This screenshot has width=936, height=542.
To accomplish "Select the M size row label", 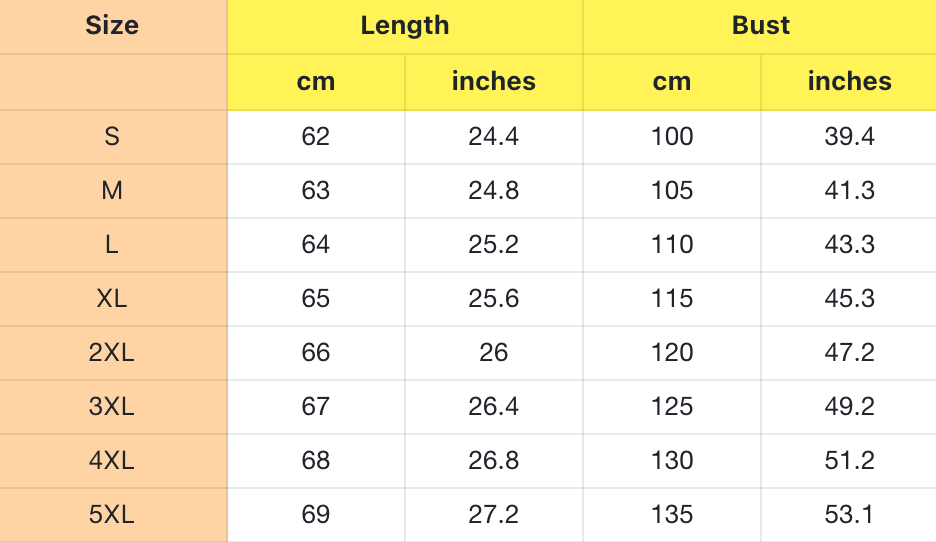I will pyautogui.click(x=112, y=191).
